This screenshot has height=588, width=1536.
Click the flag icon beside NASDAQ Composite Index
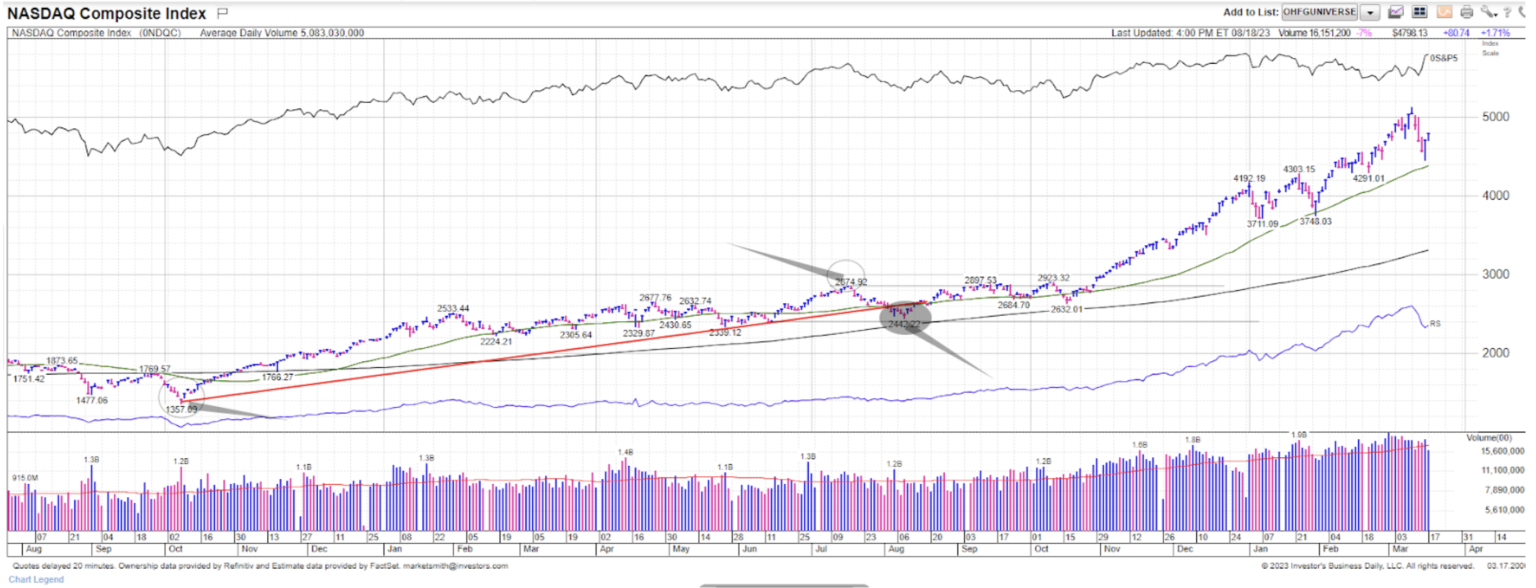point(222,13)
